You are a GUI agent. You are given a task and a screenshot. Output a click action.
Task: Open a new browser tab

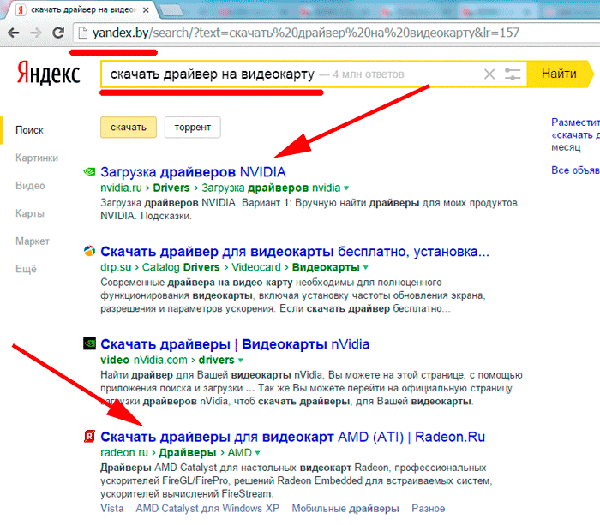pos(171,11)
